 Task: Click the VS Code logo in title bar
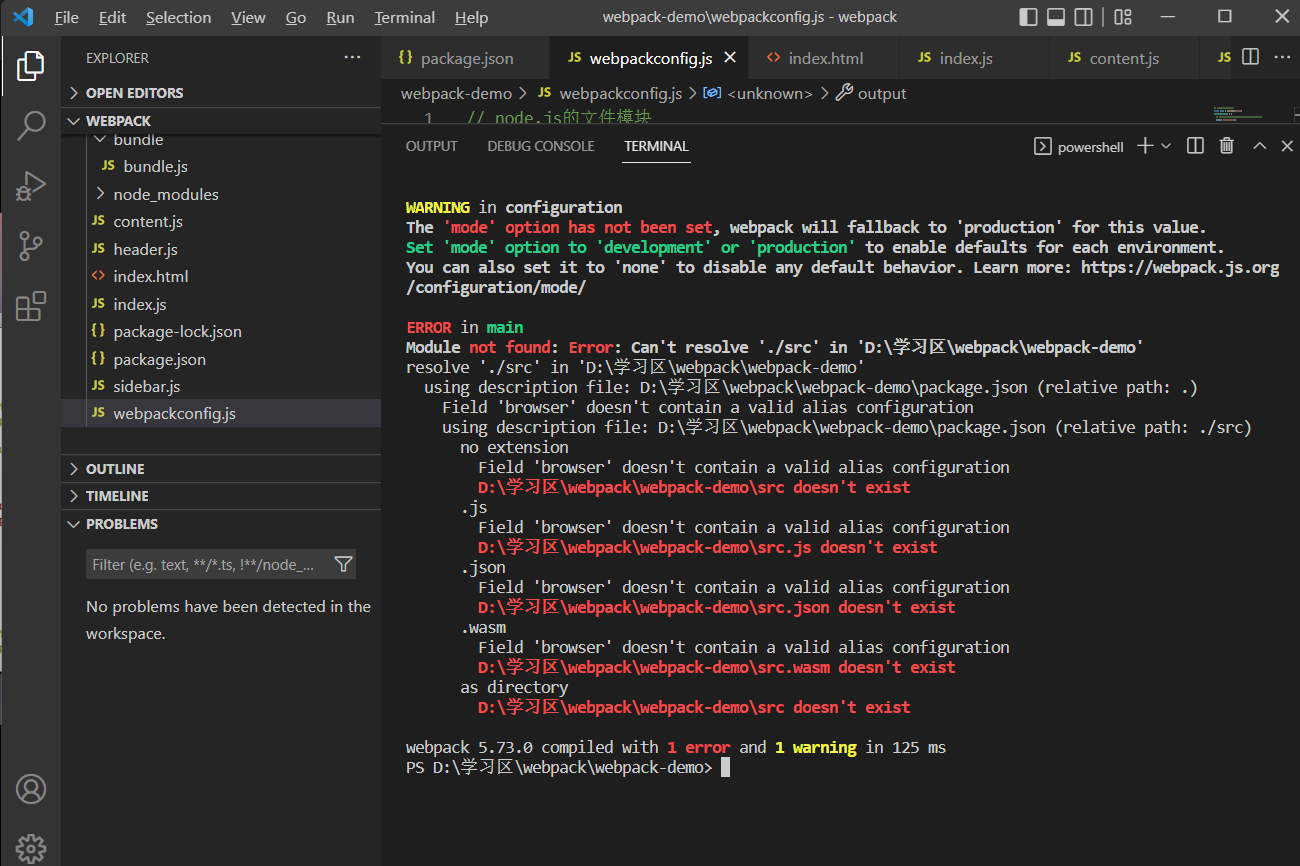[23, 17]
